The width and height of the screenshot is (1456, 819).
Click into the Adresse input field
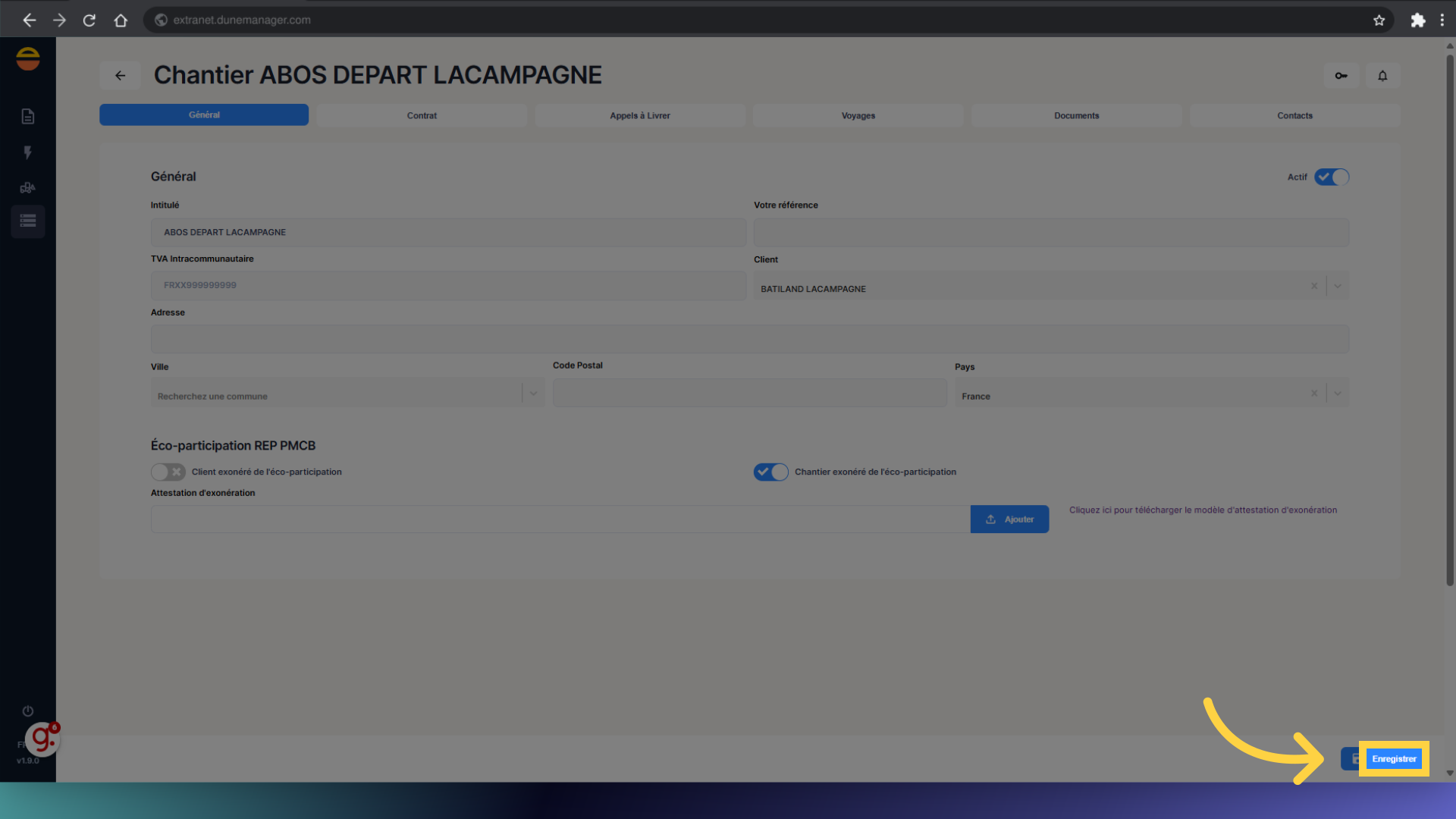point(749,339)
